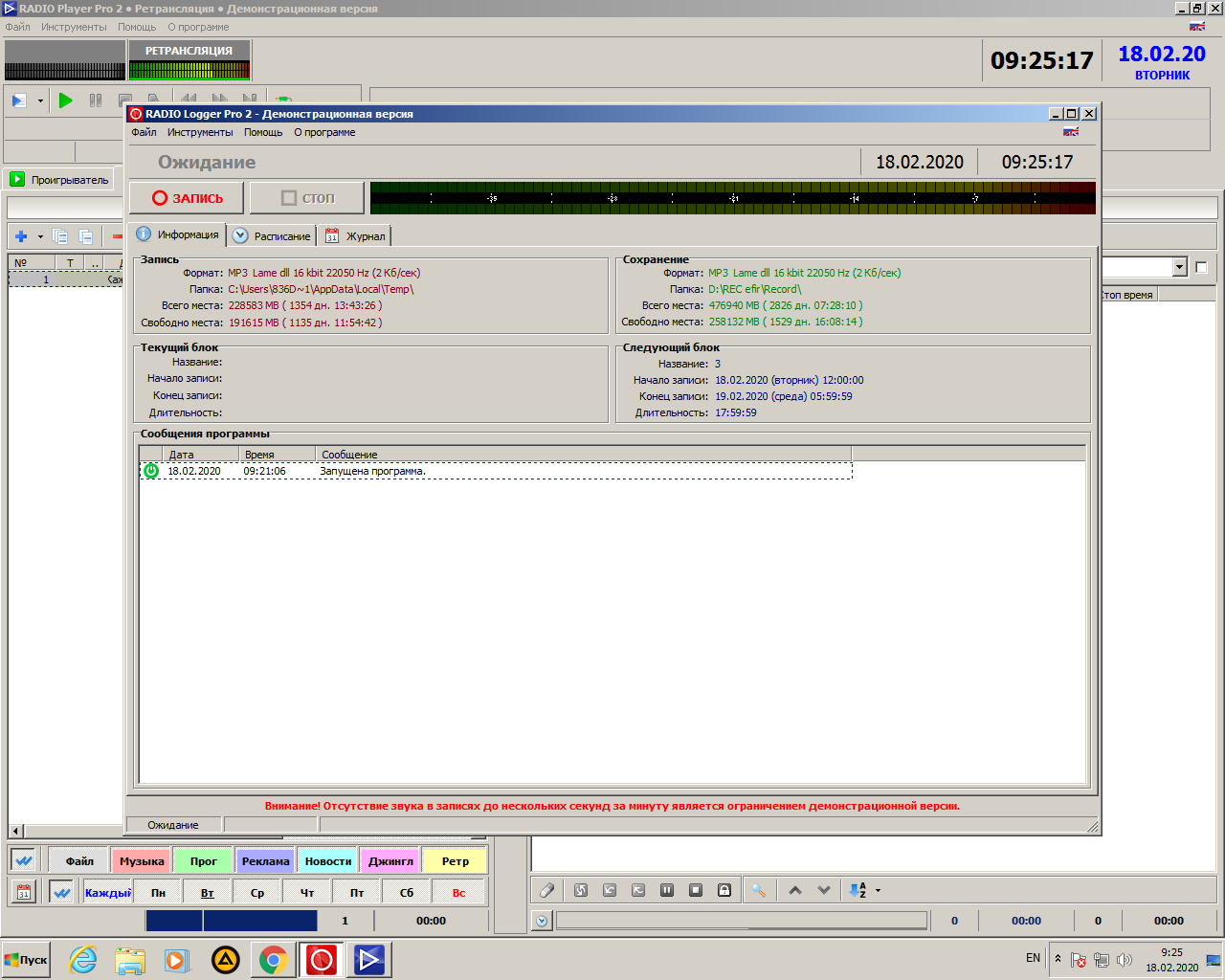The width and height of the screenshot is (1225, 980).
Task: Click the stop icon in bottom toolbar
Action: (696, 890)
